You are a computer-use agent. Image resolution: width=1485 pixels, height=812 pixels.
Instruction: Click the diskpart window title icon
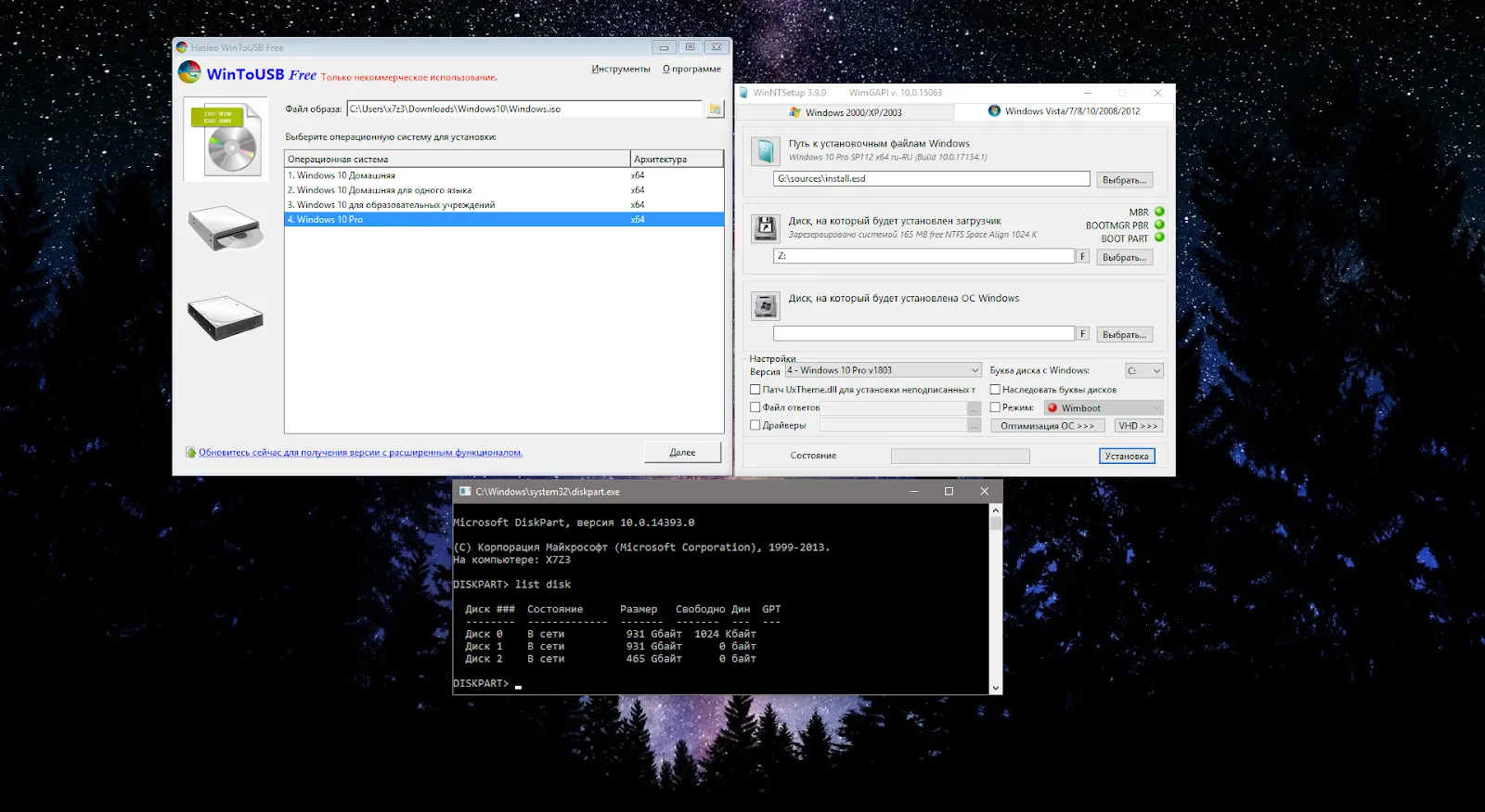point(465,491)
